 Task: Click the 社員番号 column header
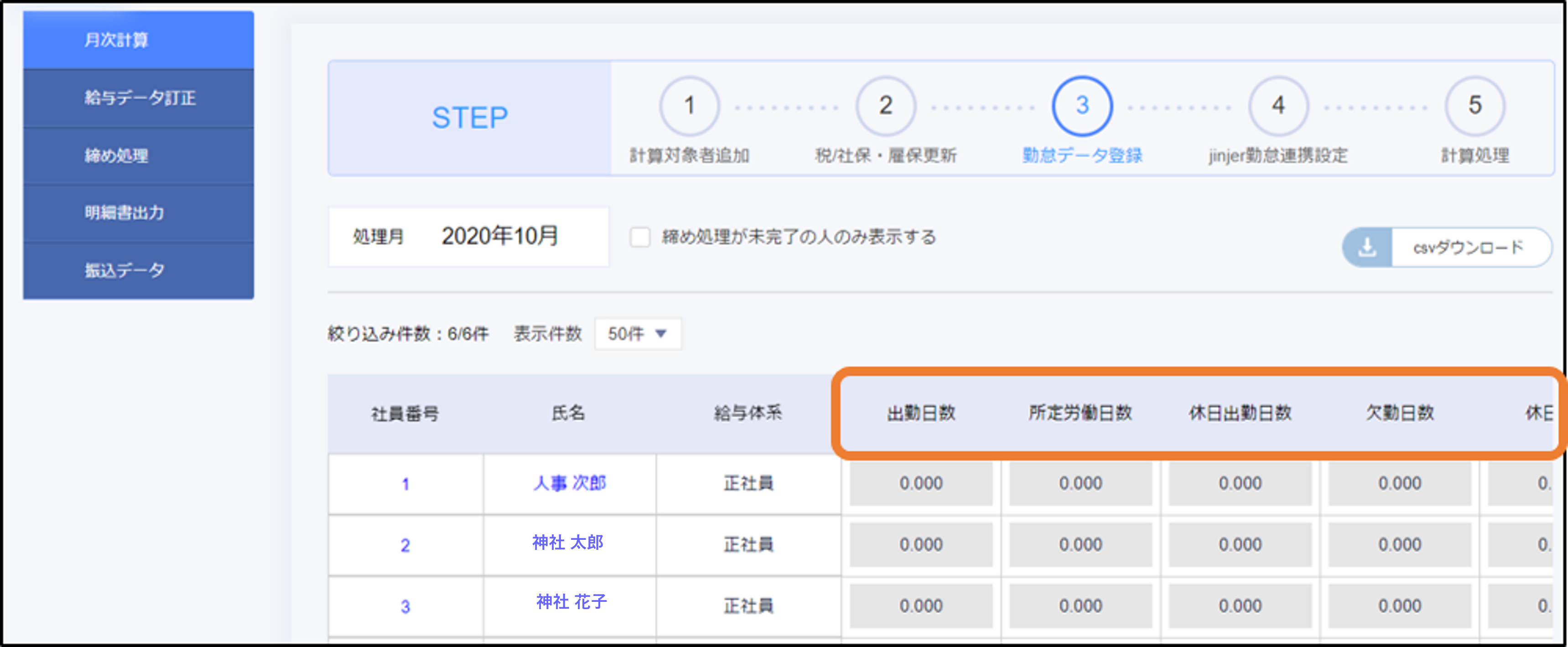point(405,414)
